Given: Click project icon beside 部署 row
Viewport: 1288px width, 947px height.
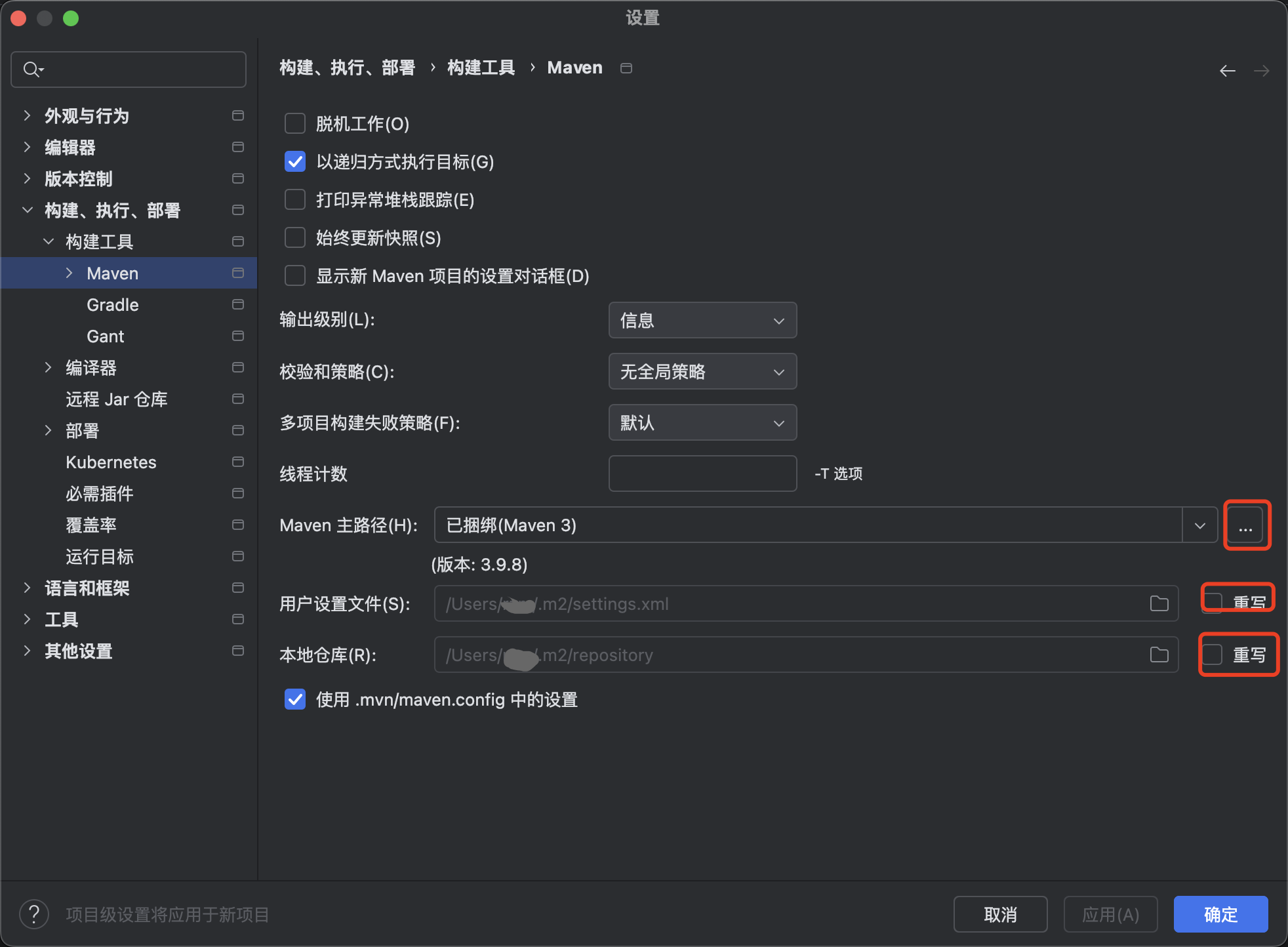Looking at the screenshot, I should click(x=238, y=430).
